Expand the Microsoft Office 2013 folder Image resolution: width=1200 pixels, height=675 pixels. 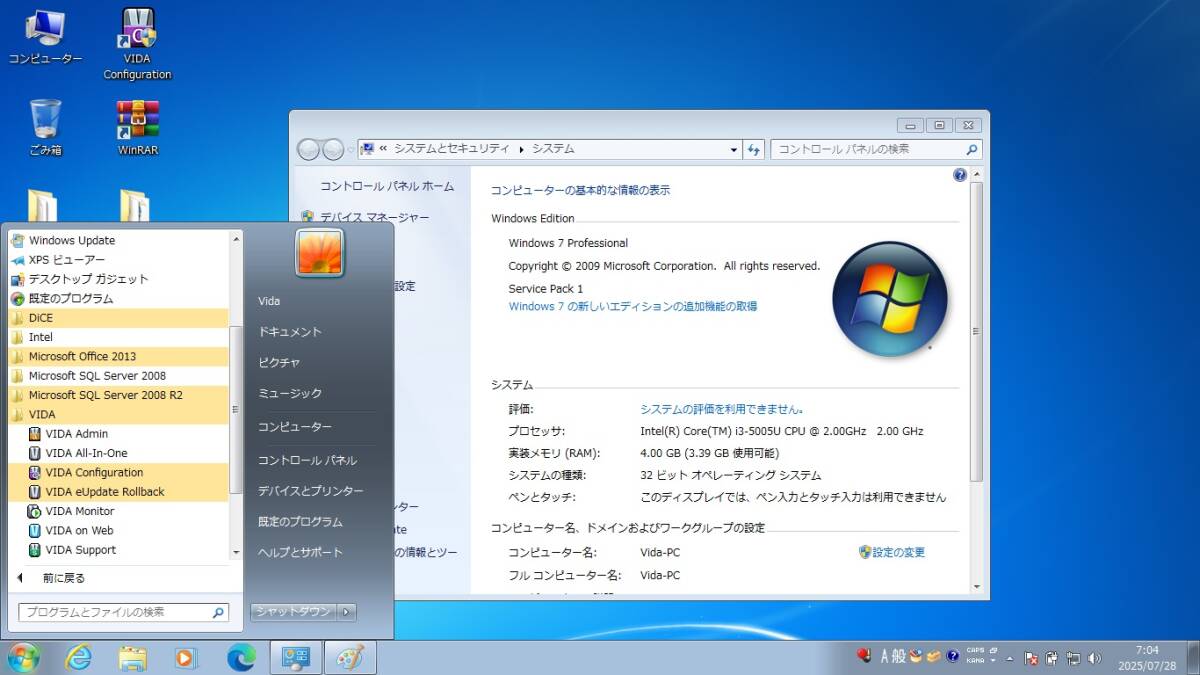[119, 356]
